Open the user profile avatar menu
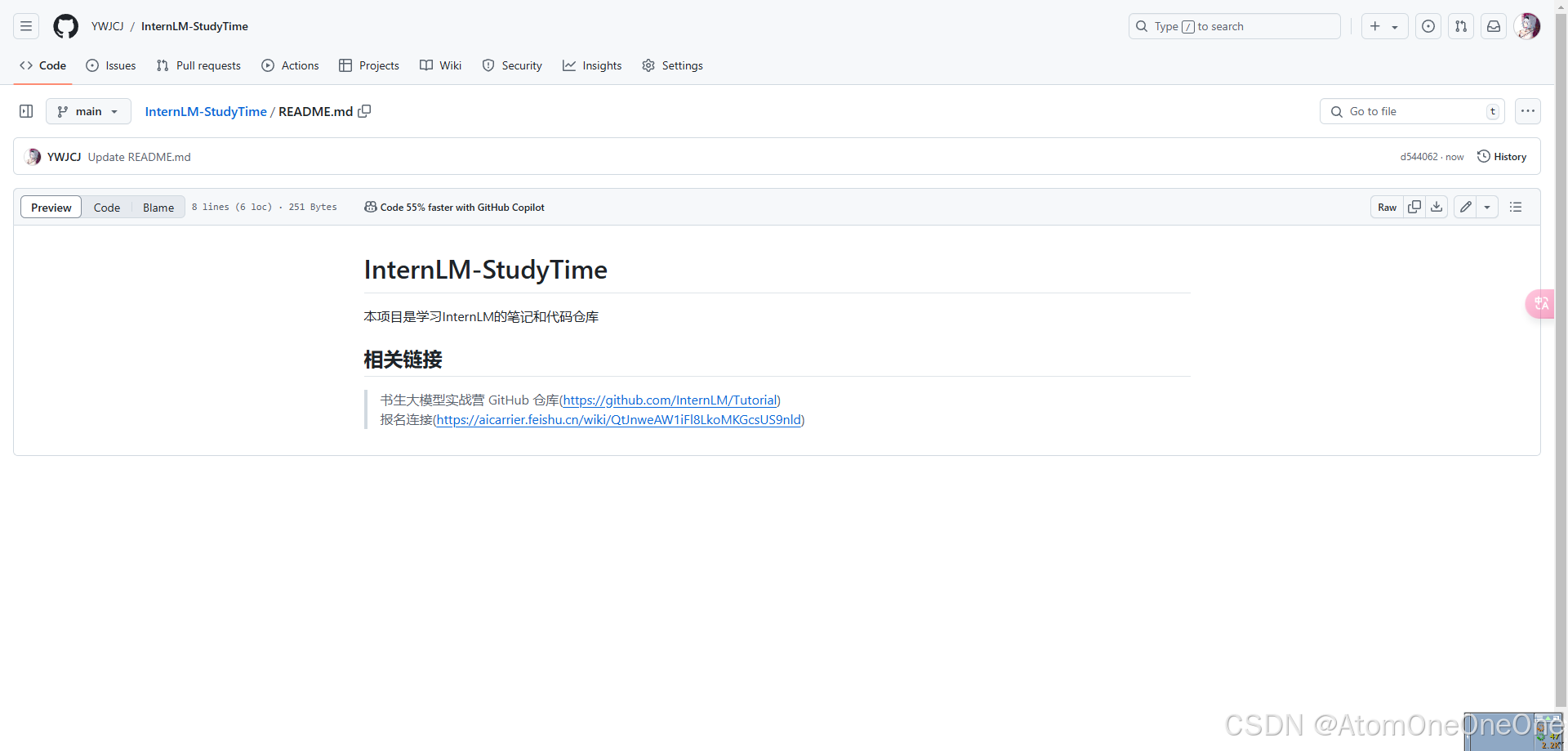This screenshot has width=1568, height=751. (x=1527, y=26)
